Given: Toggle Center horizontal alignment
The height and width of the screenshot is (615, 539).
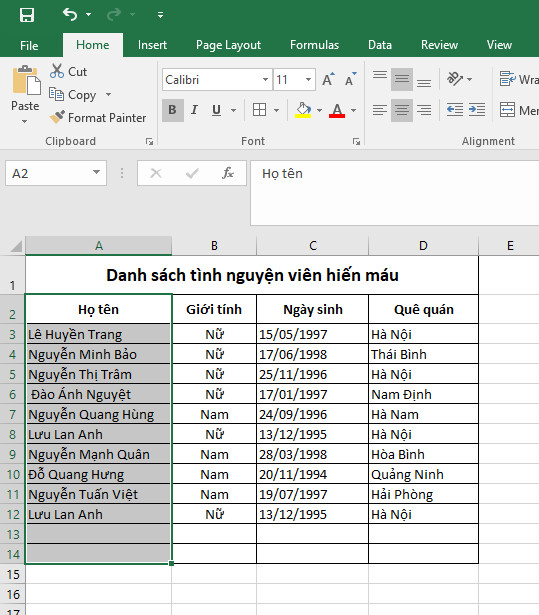Looking at the screenshot, I should [x=402, y=110].
